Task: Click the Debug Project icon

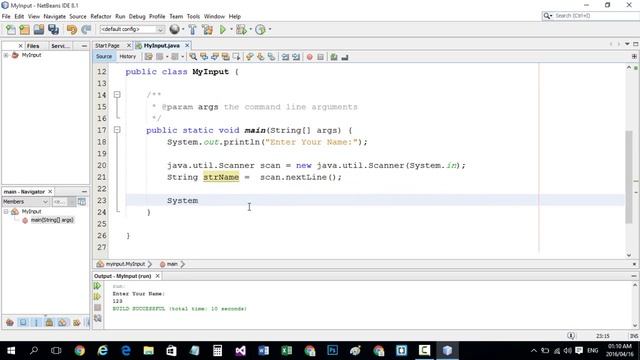Action: 241,29
